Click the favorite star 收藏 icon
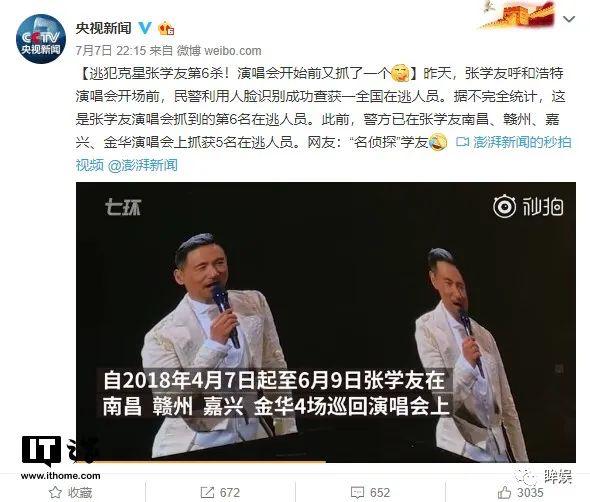 (x=55, y=492)
